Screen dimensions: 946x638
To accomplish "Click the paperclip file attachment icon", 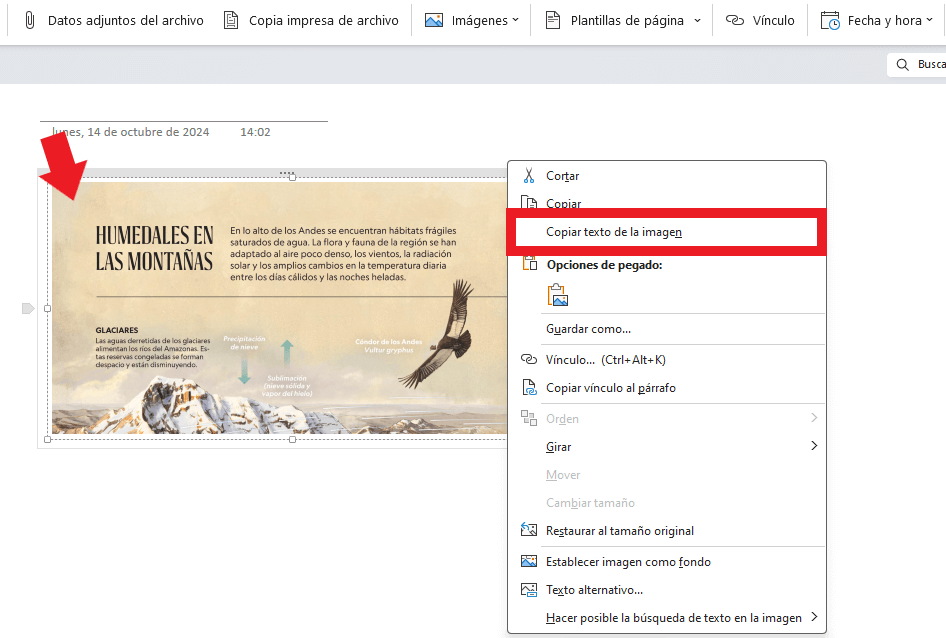I will point(29,21).
